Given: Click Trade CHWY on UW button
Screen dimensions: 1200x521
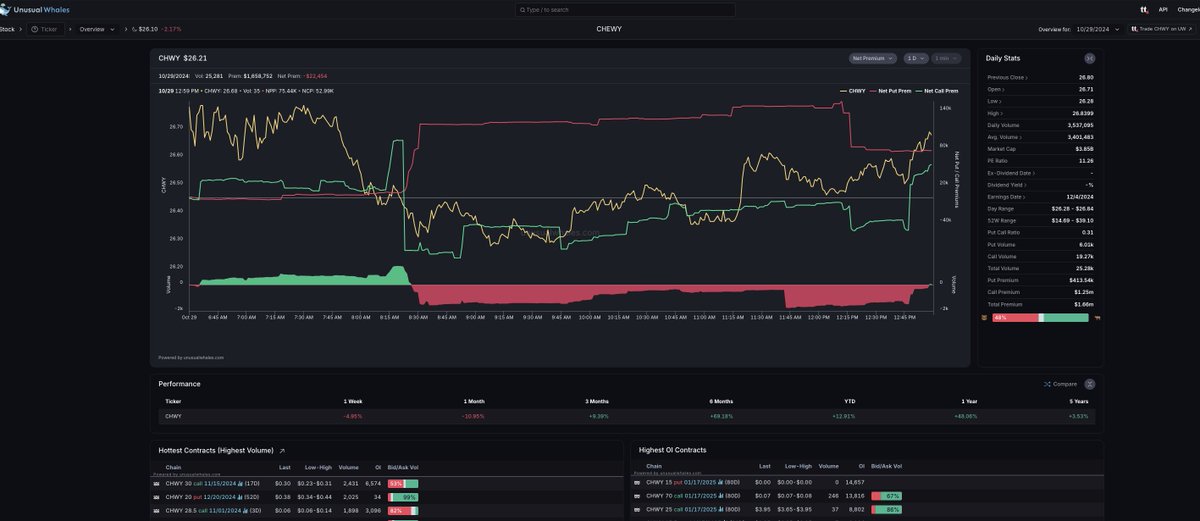Looking at the screenshot, I should tap(1163, 29).
